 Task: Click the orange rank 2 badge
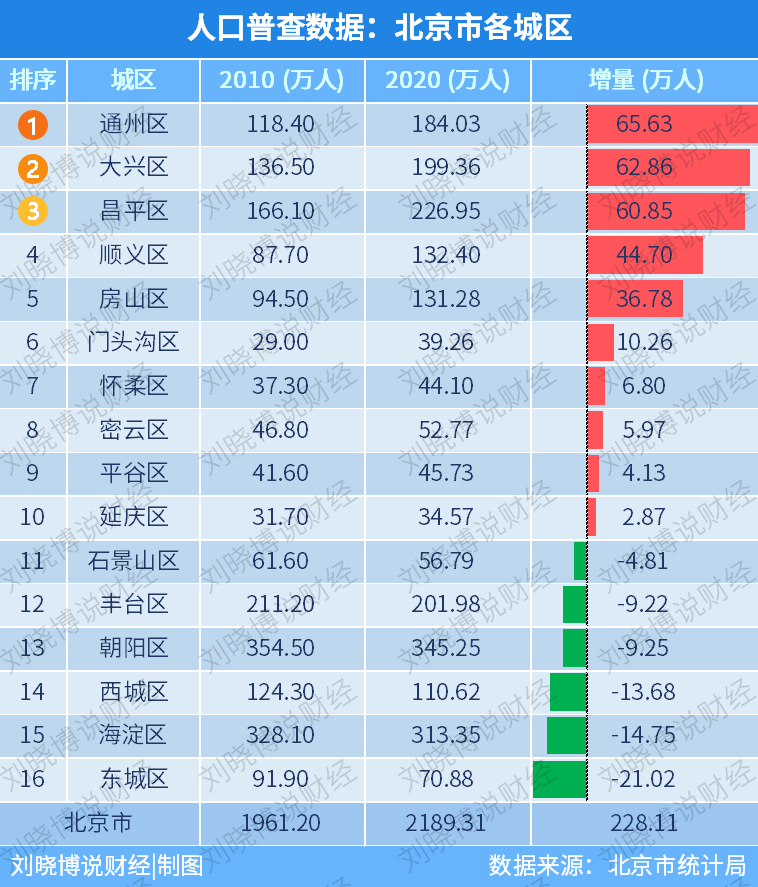[33, 169]
